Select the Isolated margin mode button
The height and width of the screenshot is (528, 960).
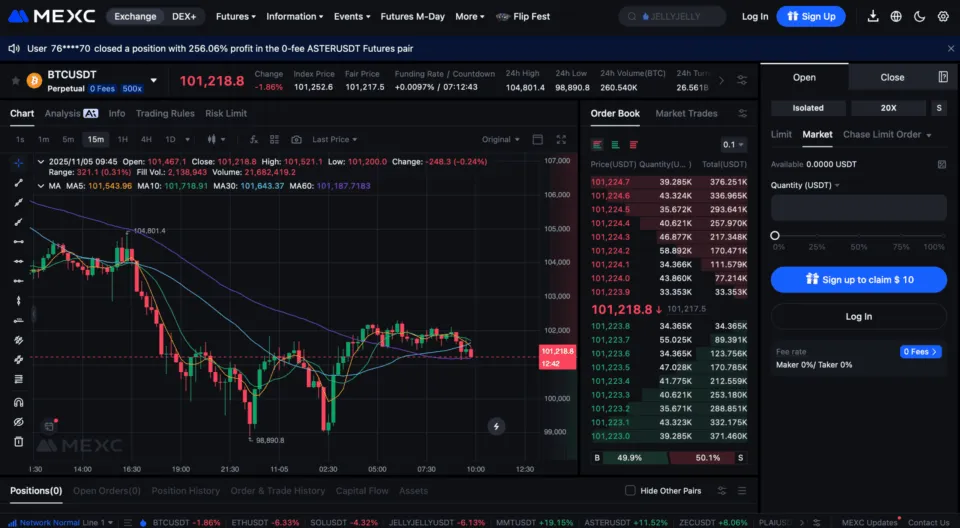[808, 108]
